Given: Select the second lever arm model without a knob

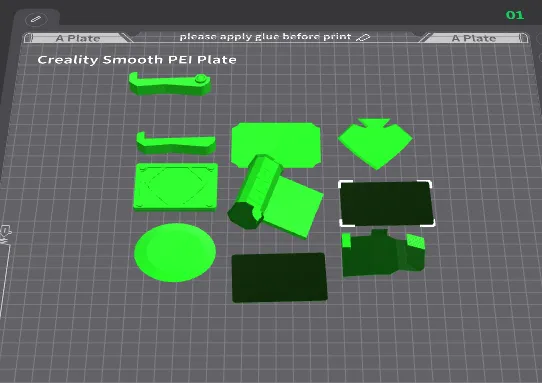Looking at the screenshot, I should (x=176, y=143).
